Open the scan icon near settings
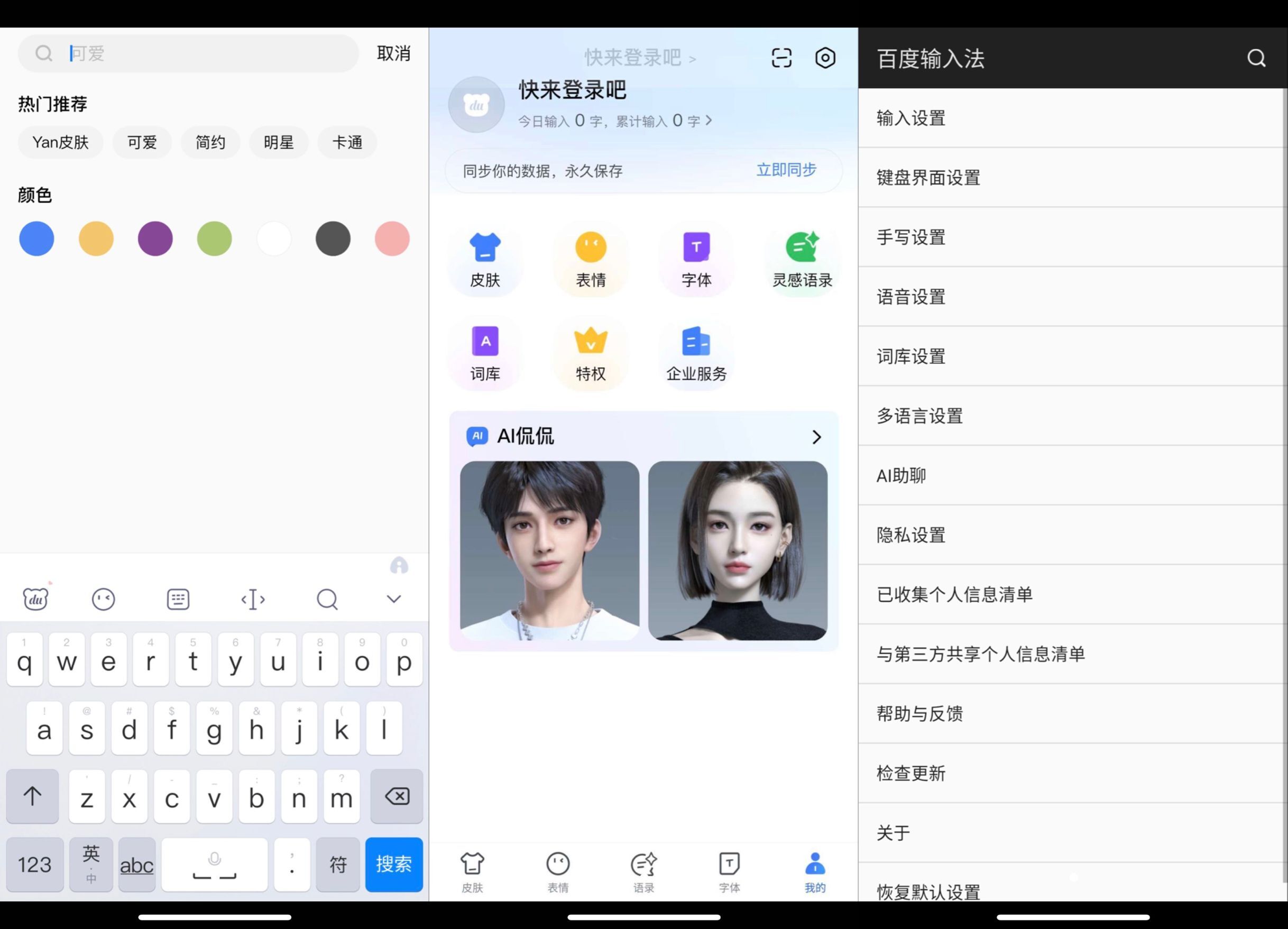Image resolution: width=1288 pixels, height=929 pixels. click(x=781, y=58)
